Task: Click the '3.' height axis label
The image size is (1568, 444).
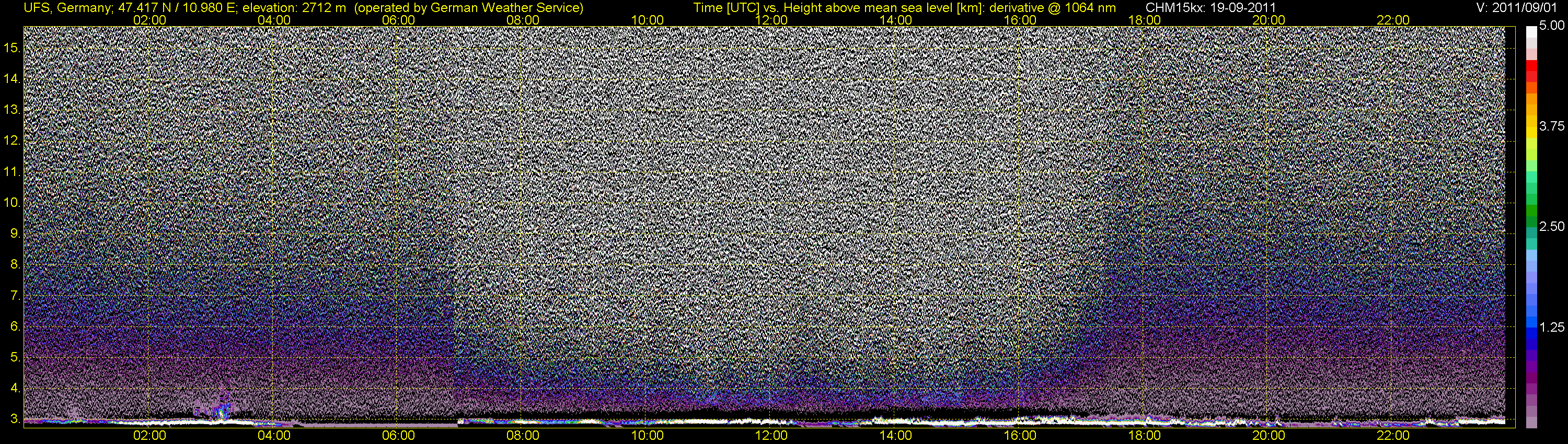Action: click(15, 419)
